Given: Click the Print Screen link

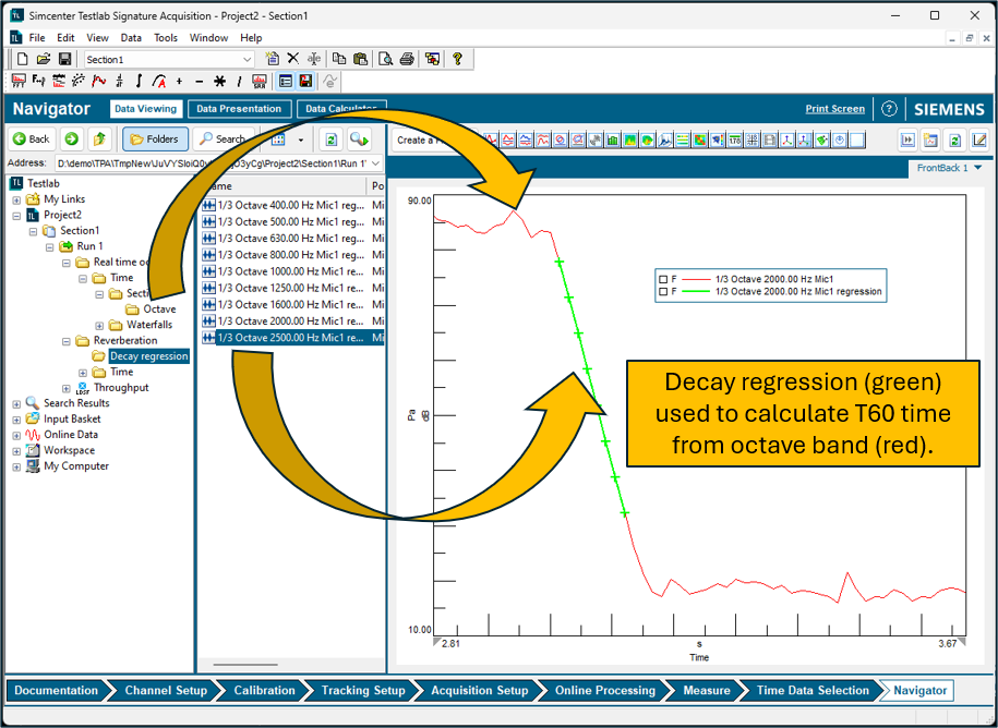Looking at the screenshot, I should click(x=835, y=109).
